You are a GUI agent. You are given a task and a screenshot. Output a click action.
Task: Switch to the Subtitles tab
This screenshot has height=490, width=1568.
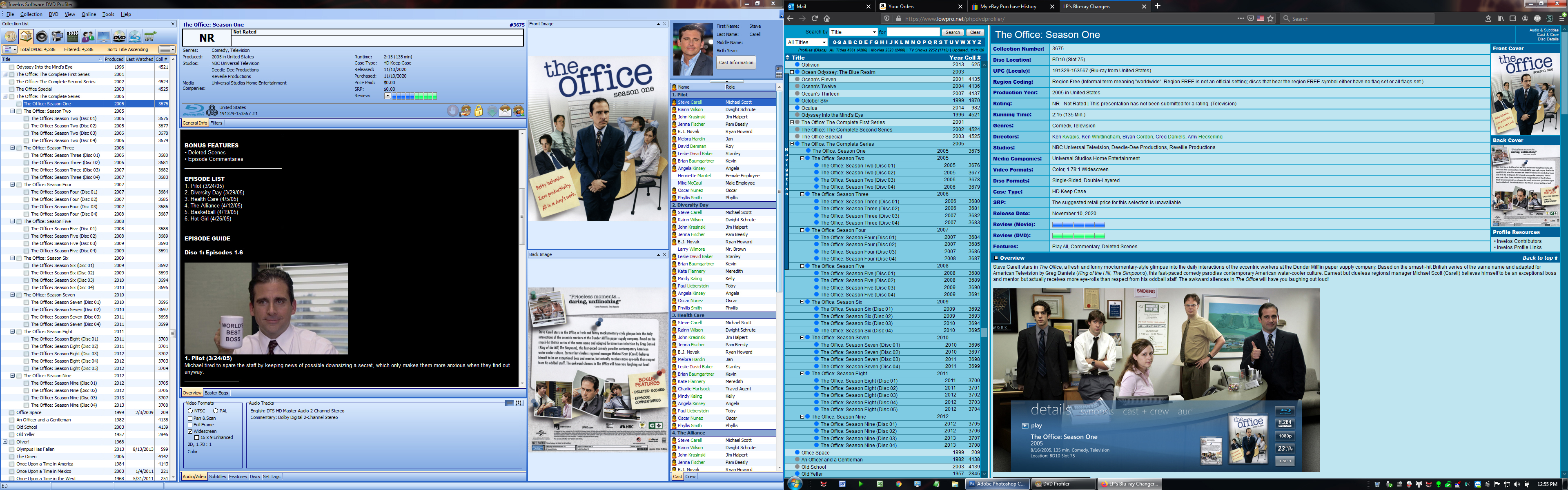(217, 477)
